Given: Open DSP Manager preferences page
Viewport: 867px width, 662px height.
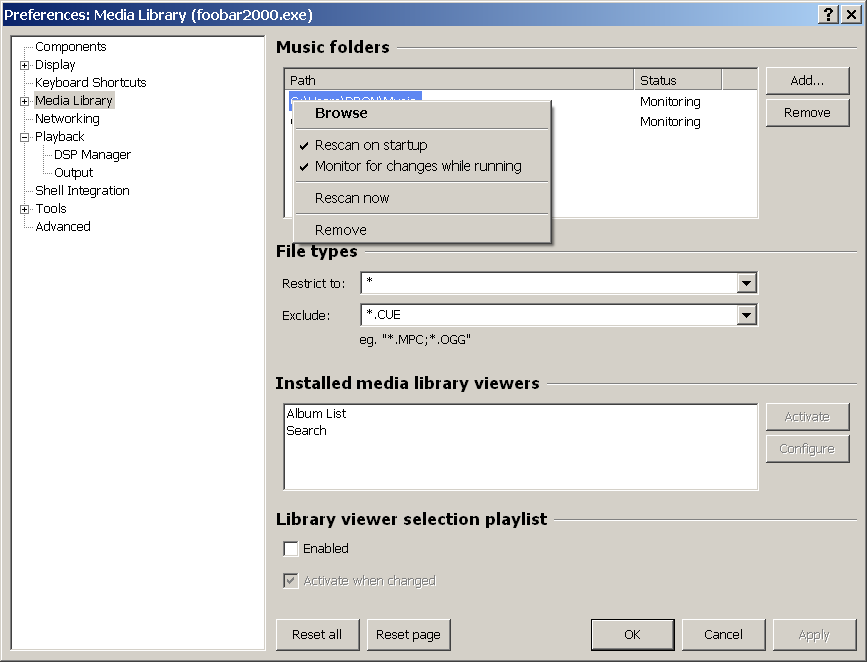Looking at the screenshot, I should (92, 155).
